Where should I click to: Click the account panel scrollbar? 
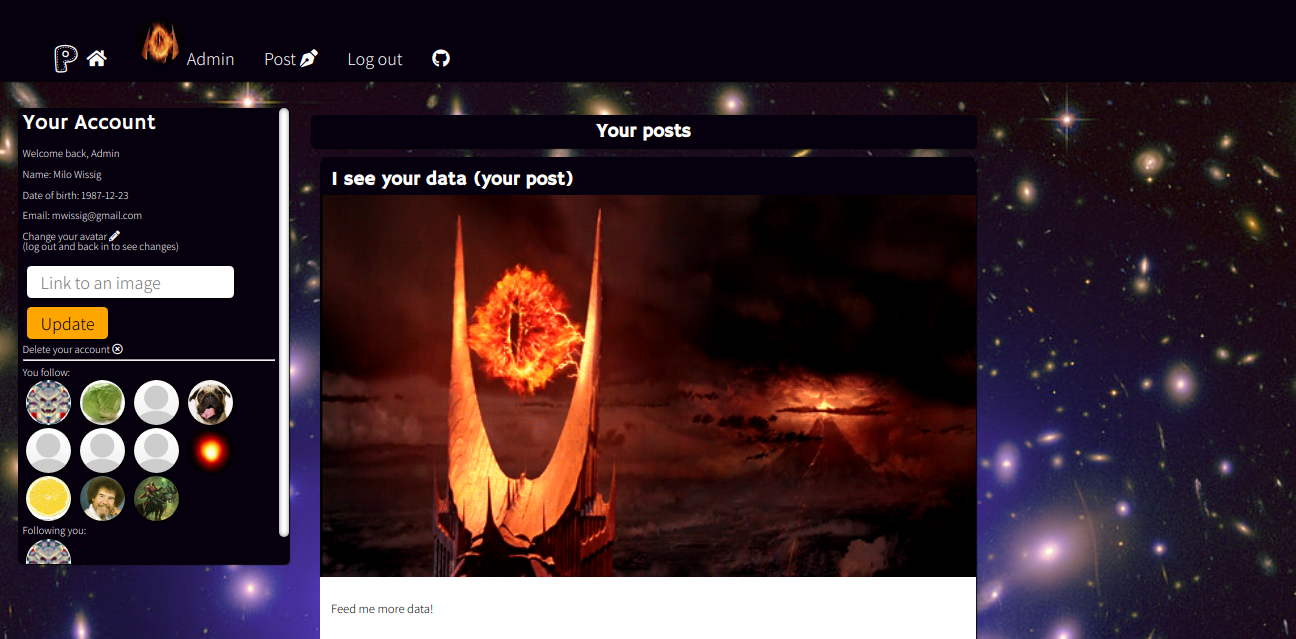pos(284,322)
